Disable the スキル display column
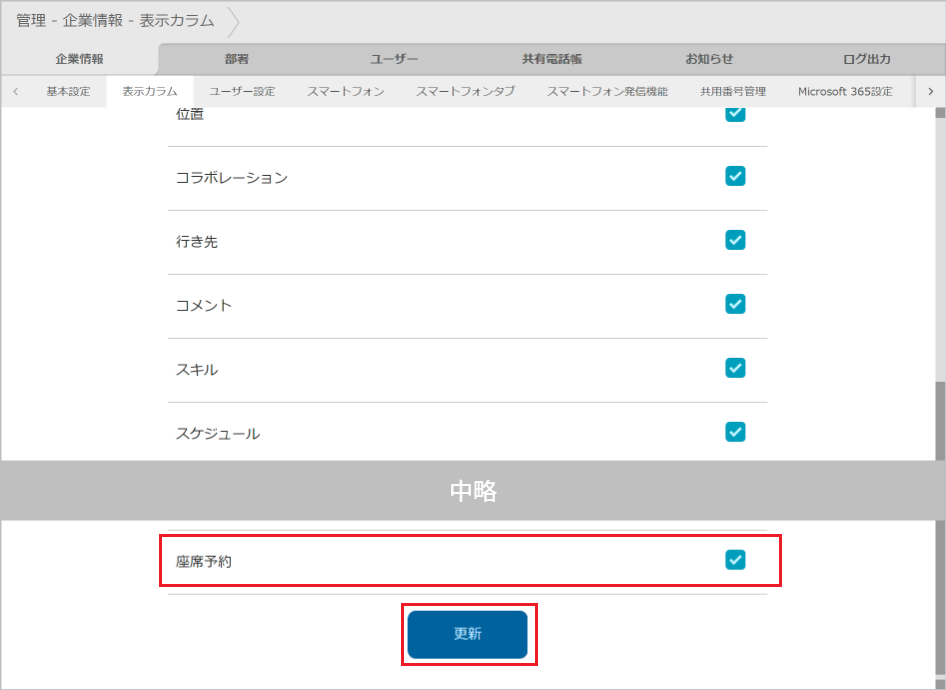946x690 pixels. [x=735, y=368]
